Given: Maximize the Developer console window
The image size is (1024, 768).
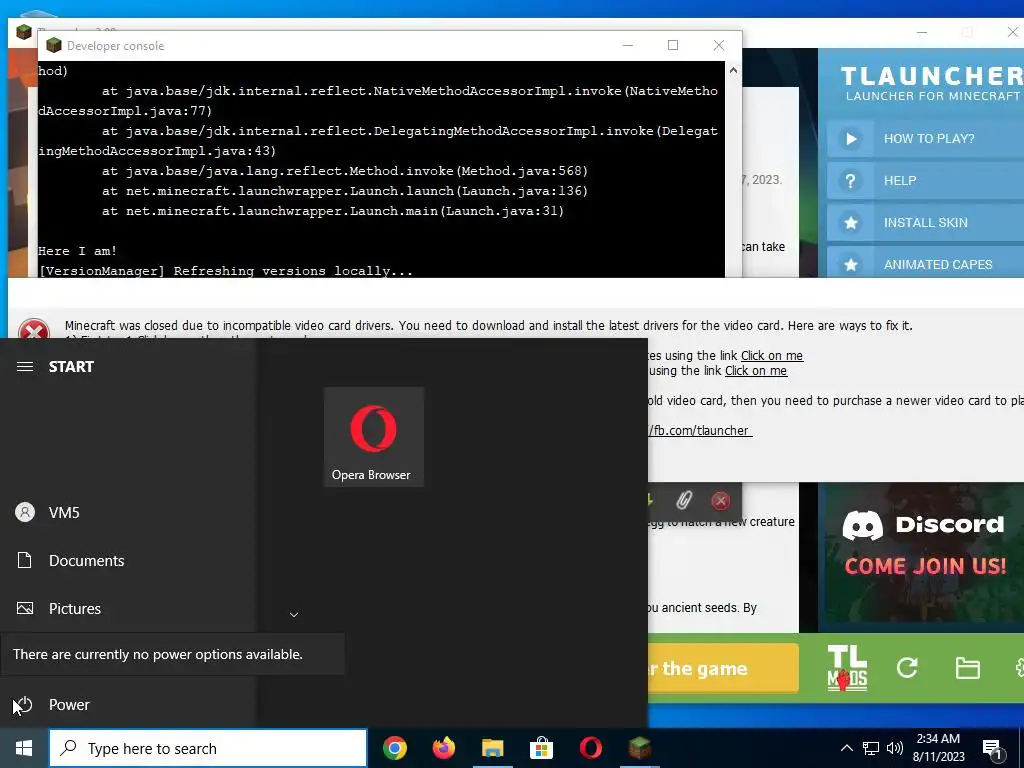Looking at the screenshot, I should [673, 45].
